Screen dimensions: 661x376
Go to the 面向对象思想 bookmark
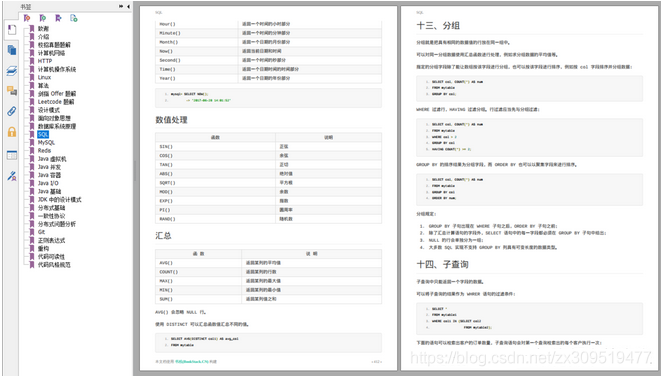pyautogui.click(x=54, y=118)
